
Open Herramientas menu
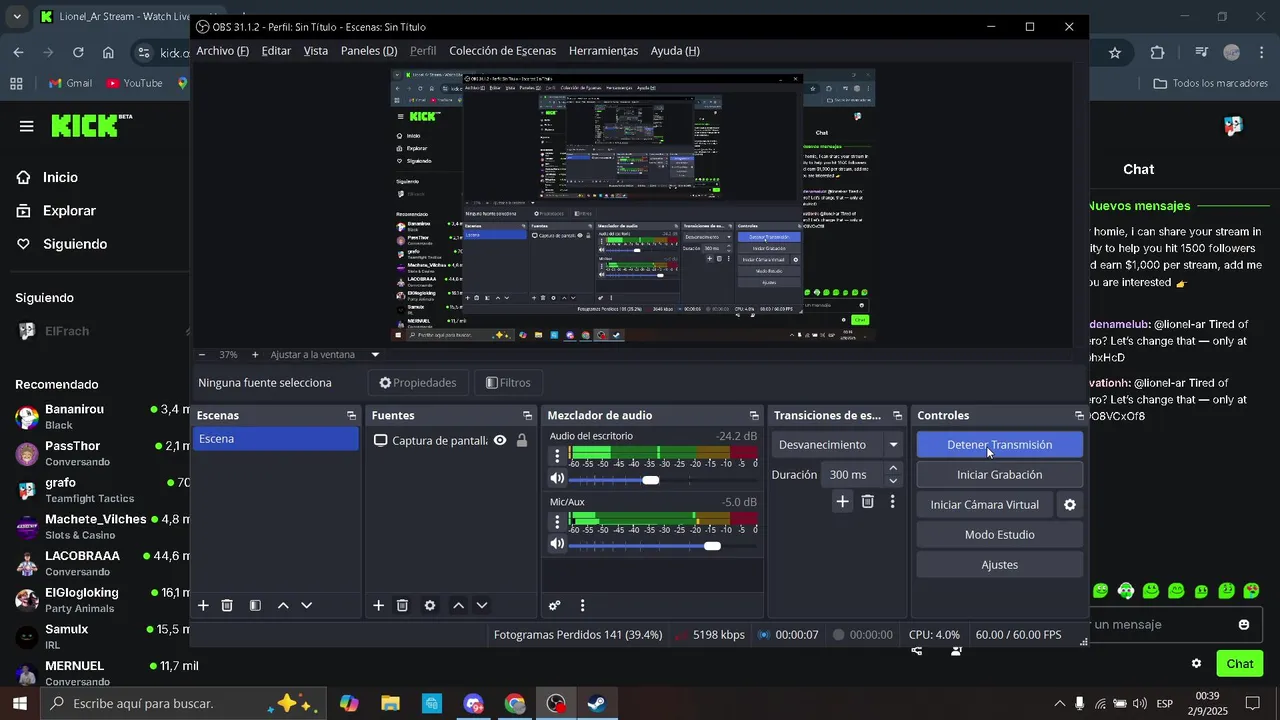[x=603, y=51]
